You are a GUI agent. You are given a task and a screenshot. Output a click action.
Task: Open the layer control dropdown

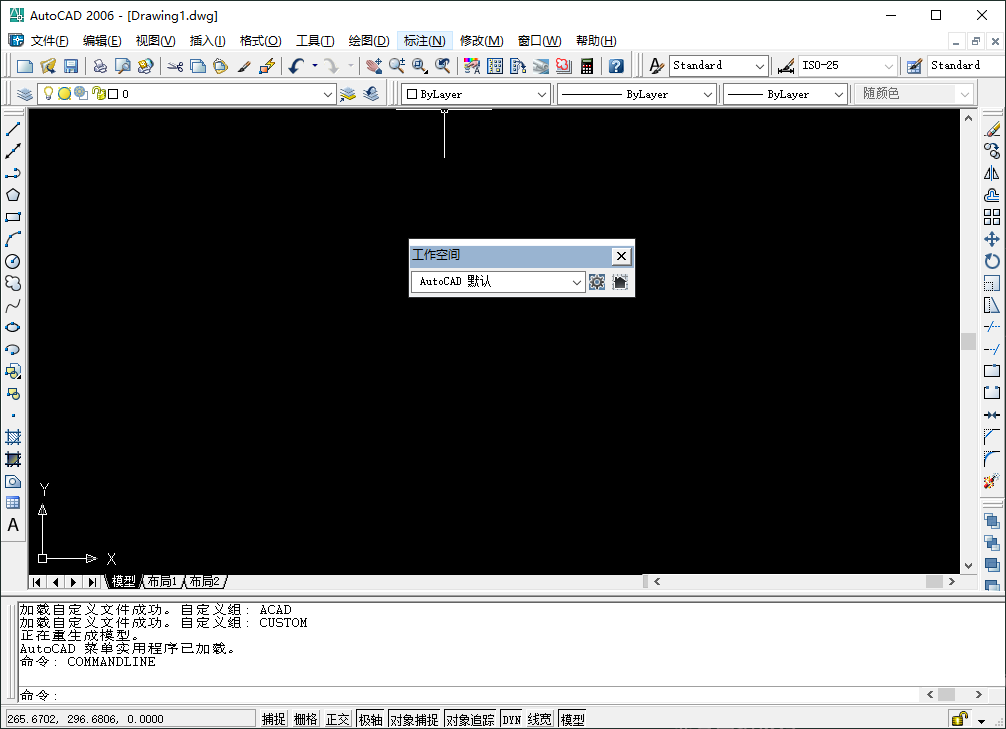tap(330, 93)
